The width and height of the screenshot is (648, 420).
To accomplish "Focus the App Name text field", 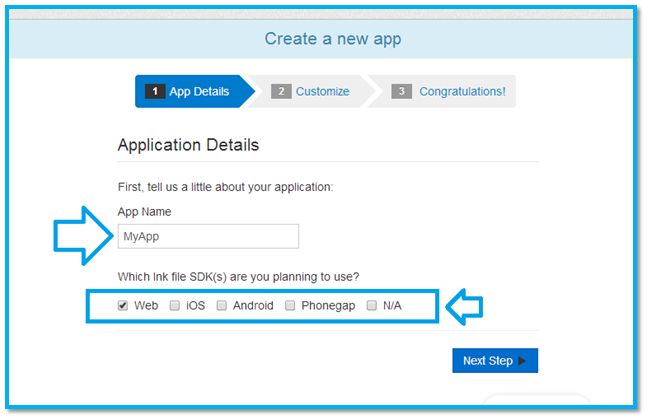I will (x=208, y=236).
